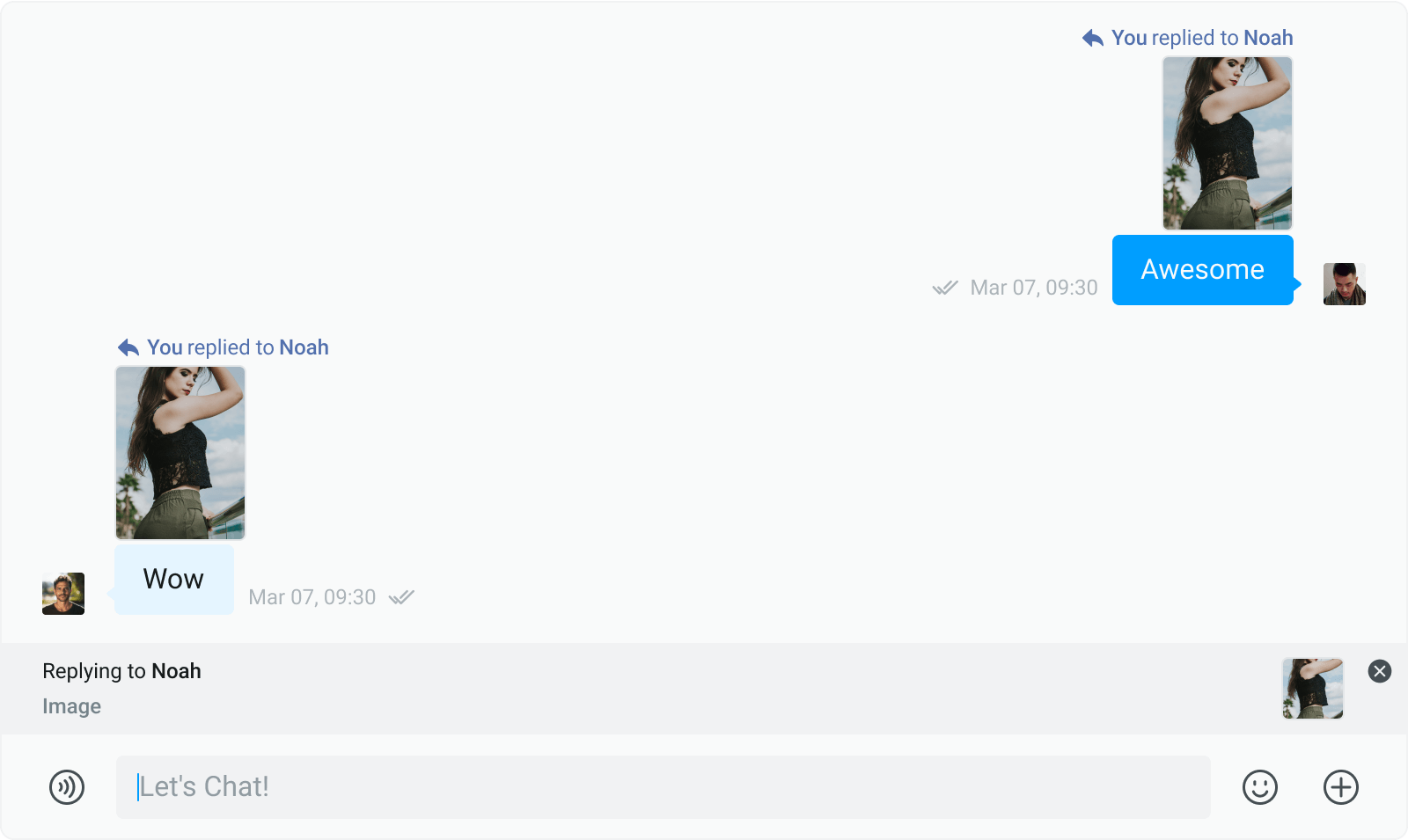Click the voice message icon beside input
The image size is (1408, 840).
point(67,787)
